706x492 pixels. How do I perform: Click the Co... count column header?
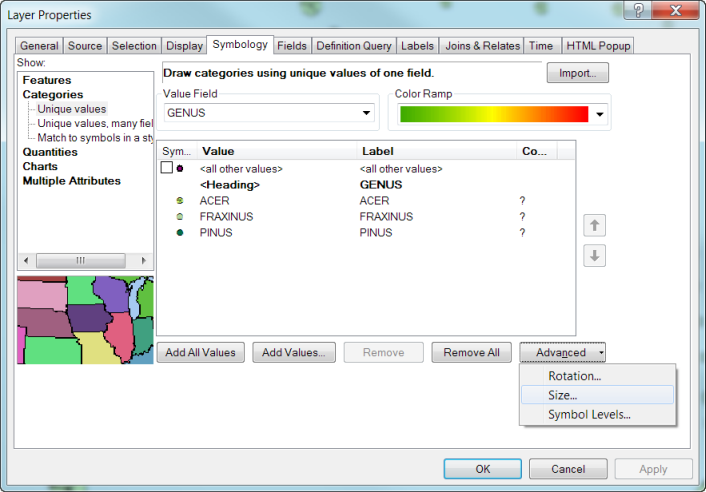tap(537, 151)
